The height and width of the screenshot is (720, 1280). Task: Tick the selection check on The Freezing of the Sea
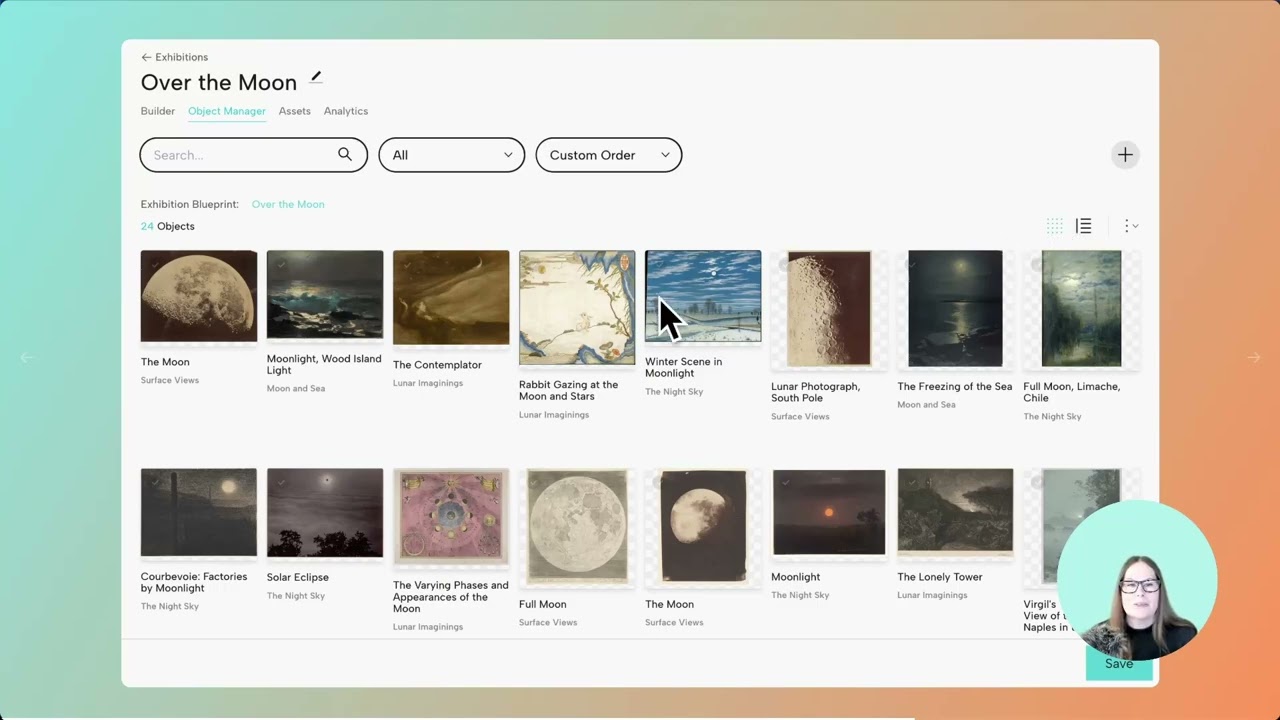(x=910, y=265)
